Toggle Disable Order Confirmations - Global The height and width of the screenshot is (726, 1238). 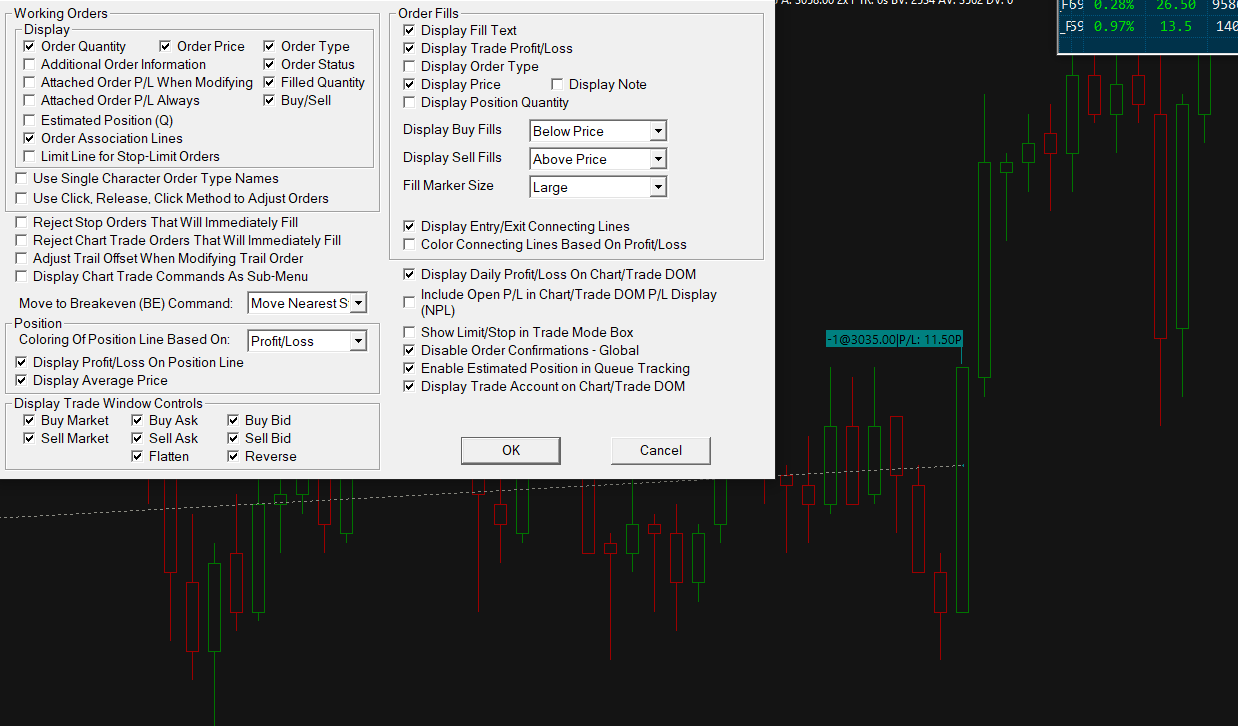409,351
